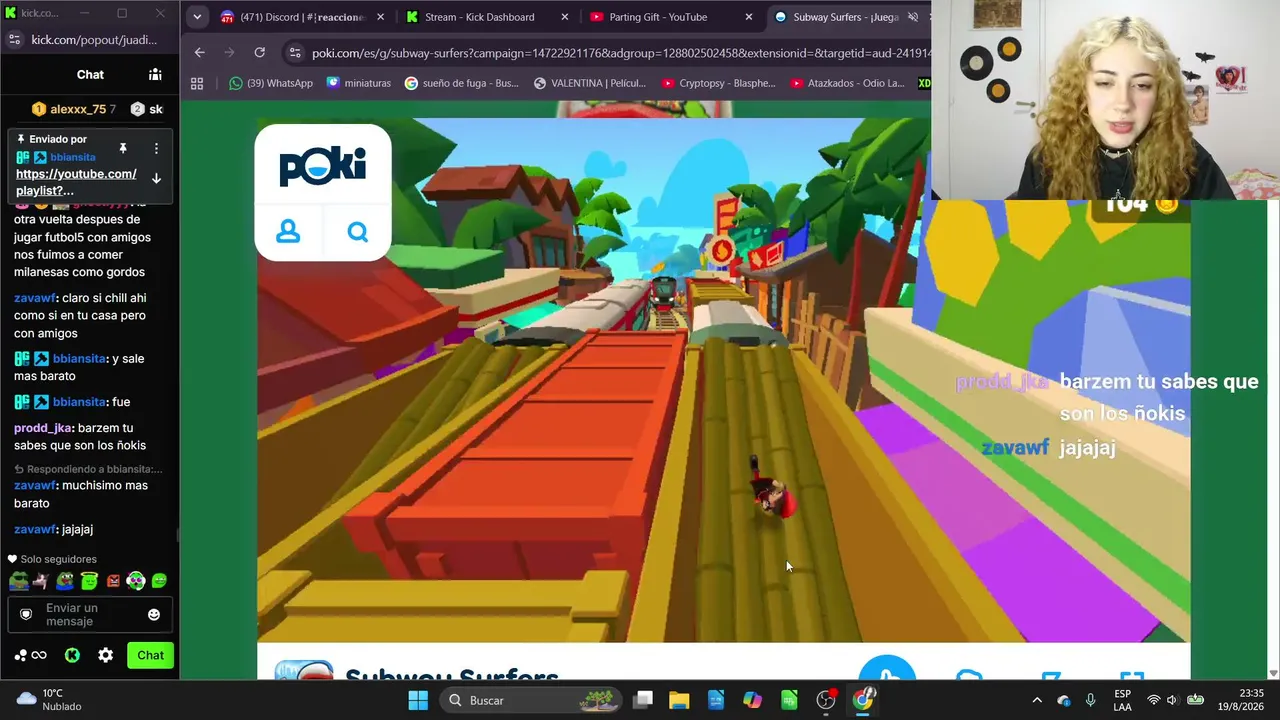Reload the poki.com page
This screenshot has height=720, width=1280.
coord(260,52)
